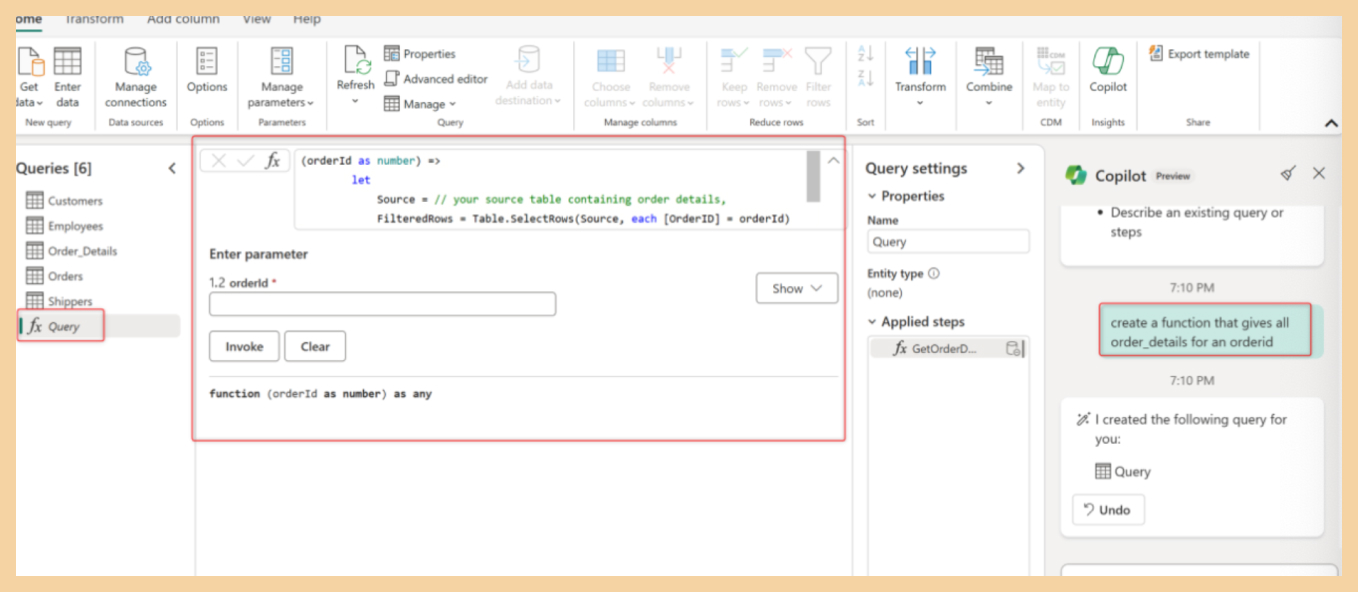Click the 'Enter parameter' heading
This screenshot has height=592, width=1358.
[x=258, y=254]
